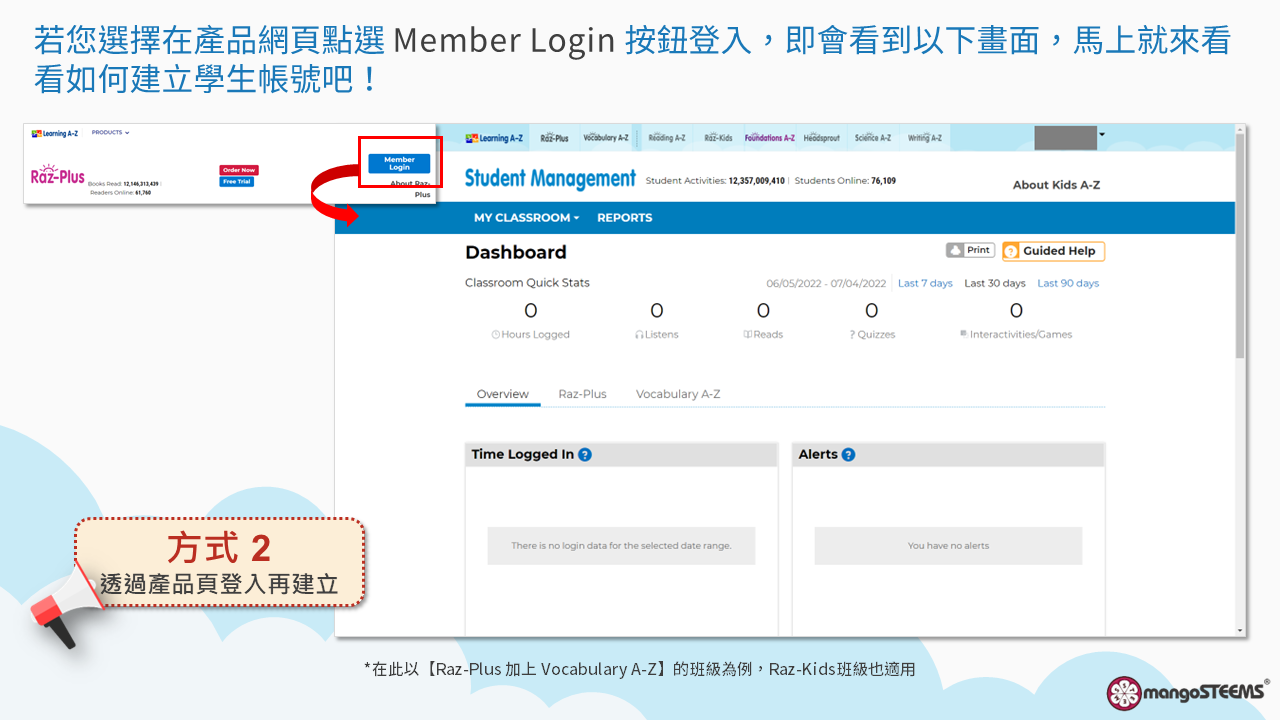
Task: Expand the MY CLASSROOM menu
Action: click(526, 218)
